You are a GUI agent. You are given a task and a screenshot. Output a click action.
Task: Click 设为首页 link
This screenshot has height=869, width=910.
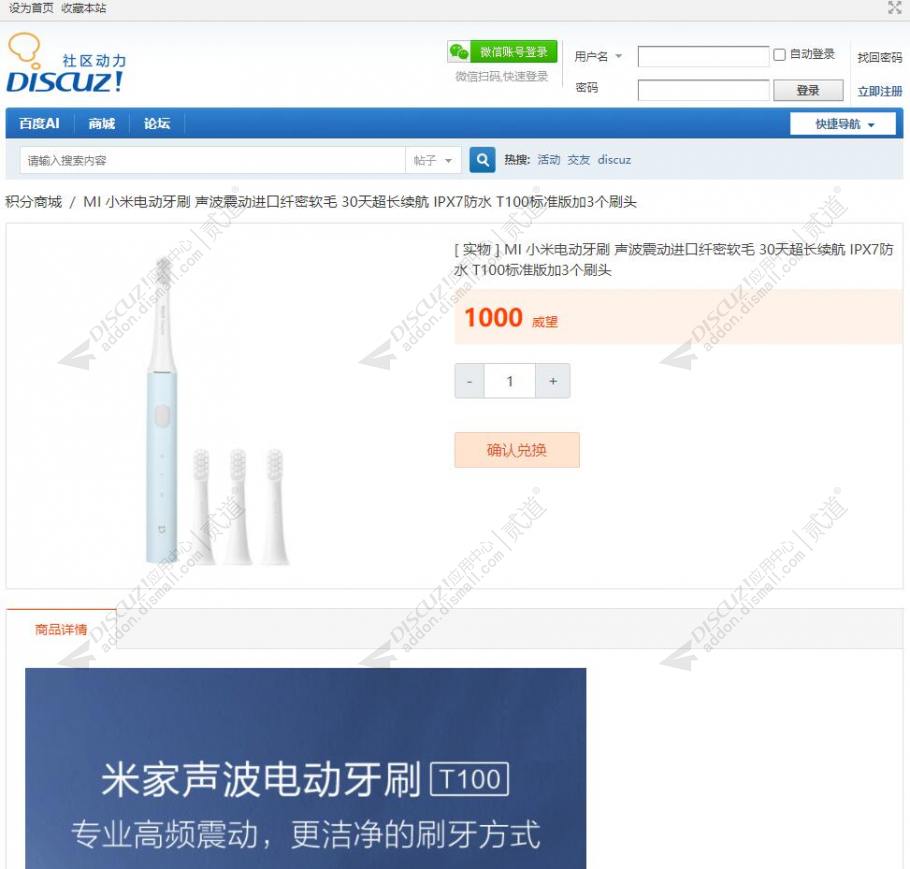[x=31, y=8]
